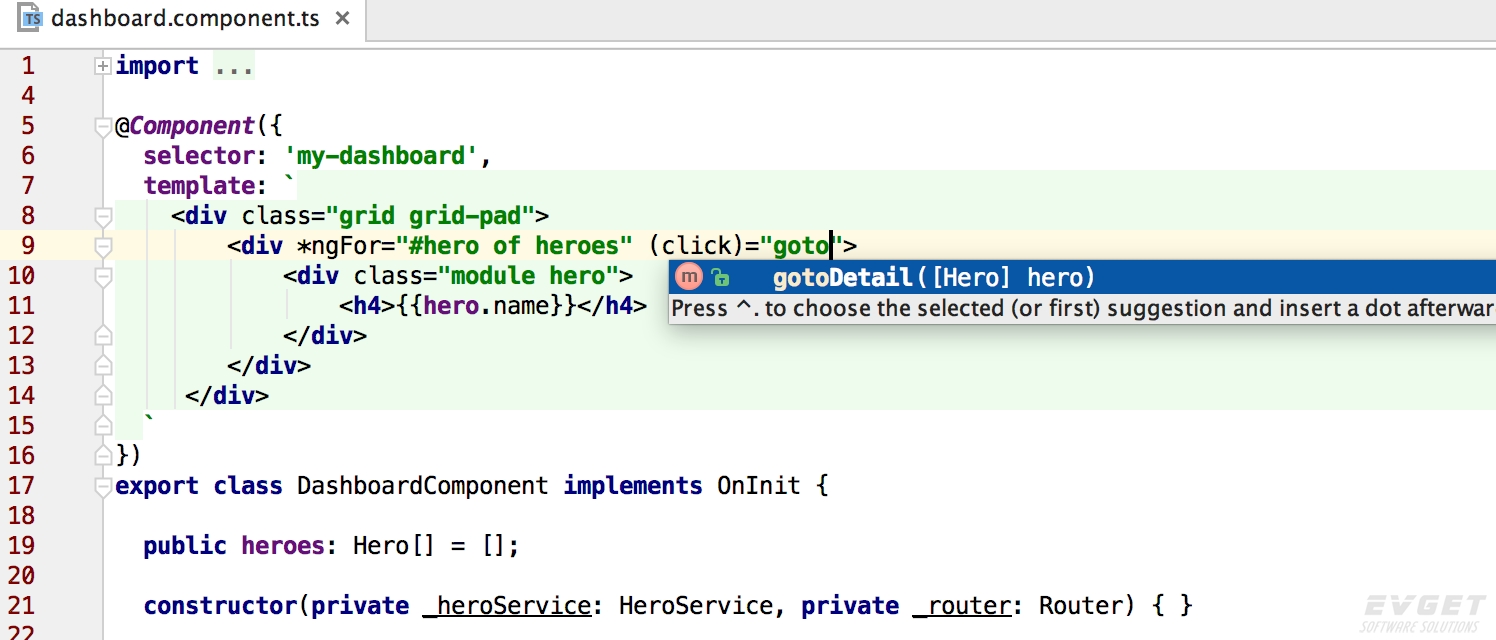Click the fold end marker on line 15
This screenshot has width=1496, height=640.
coord(102,426)
